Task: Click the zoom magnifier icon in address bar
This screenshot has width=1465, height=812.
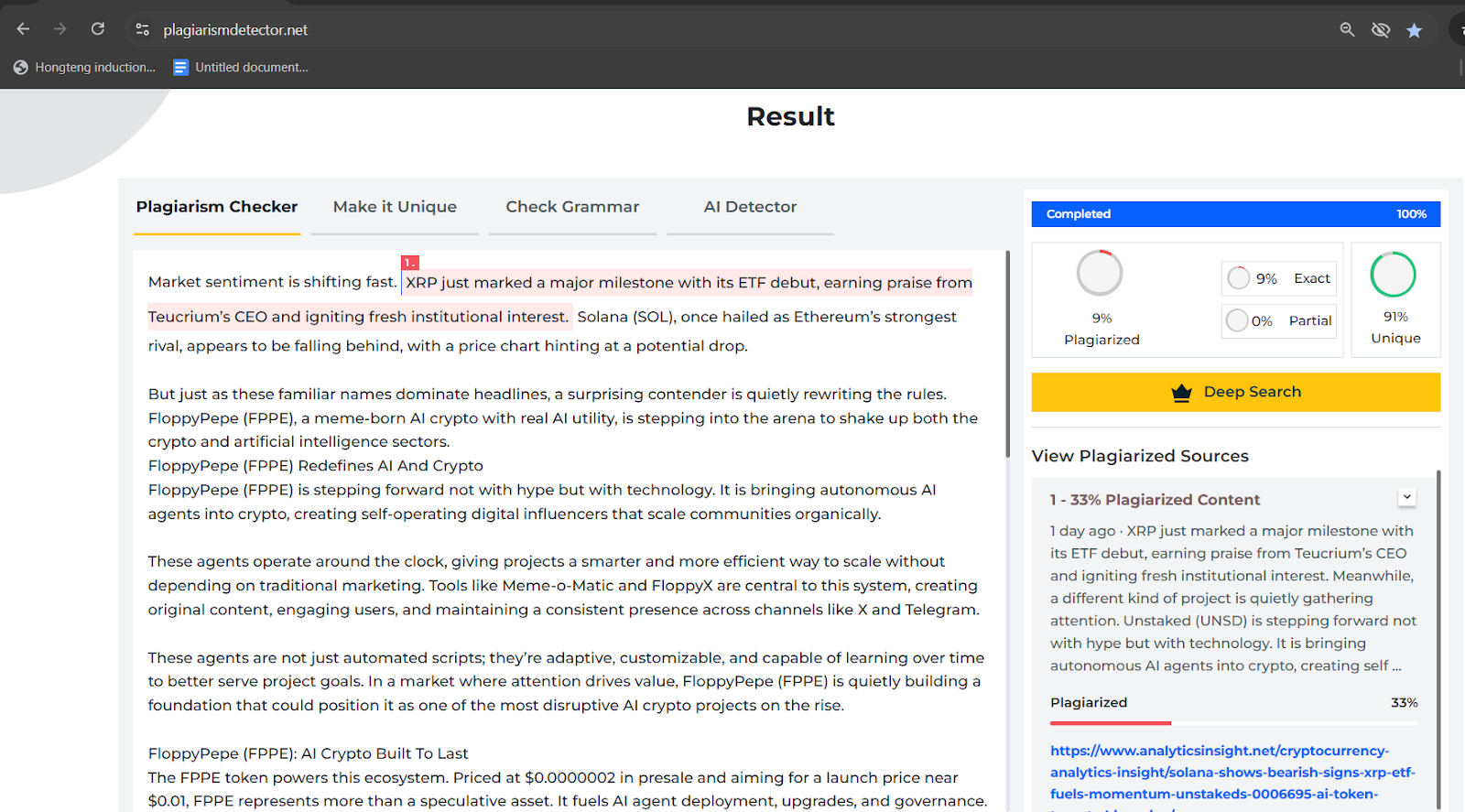Action: (x=1347, y=29)
